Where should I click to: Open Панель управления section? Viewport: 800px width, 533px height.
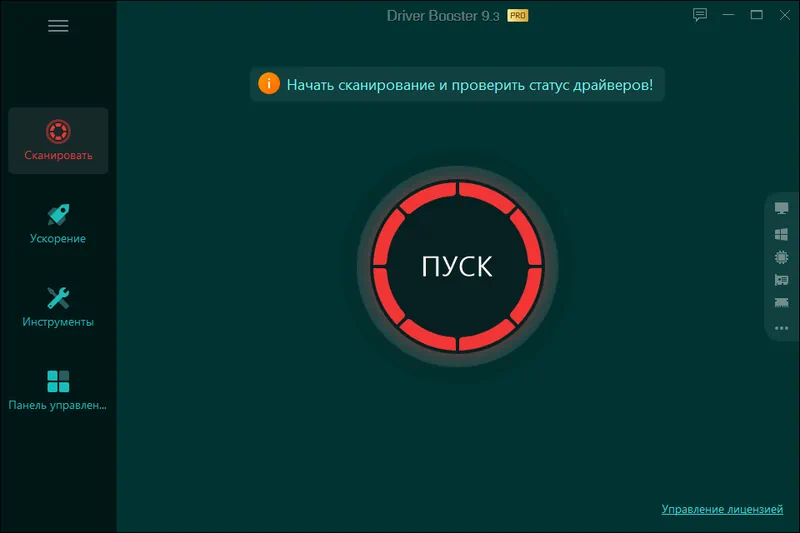point(58,390)
